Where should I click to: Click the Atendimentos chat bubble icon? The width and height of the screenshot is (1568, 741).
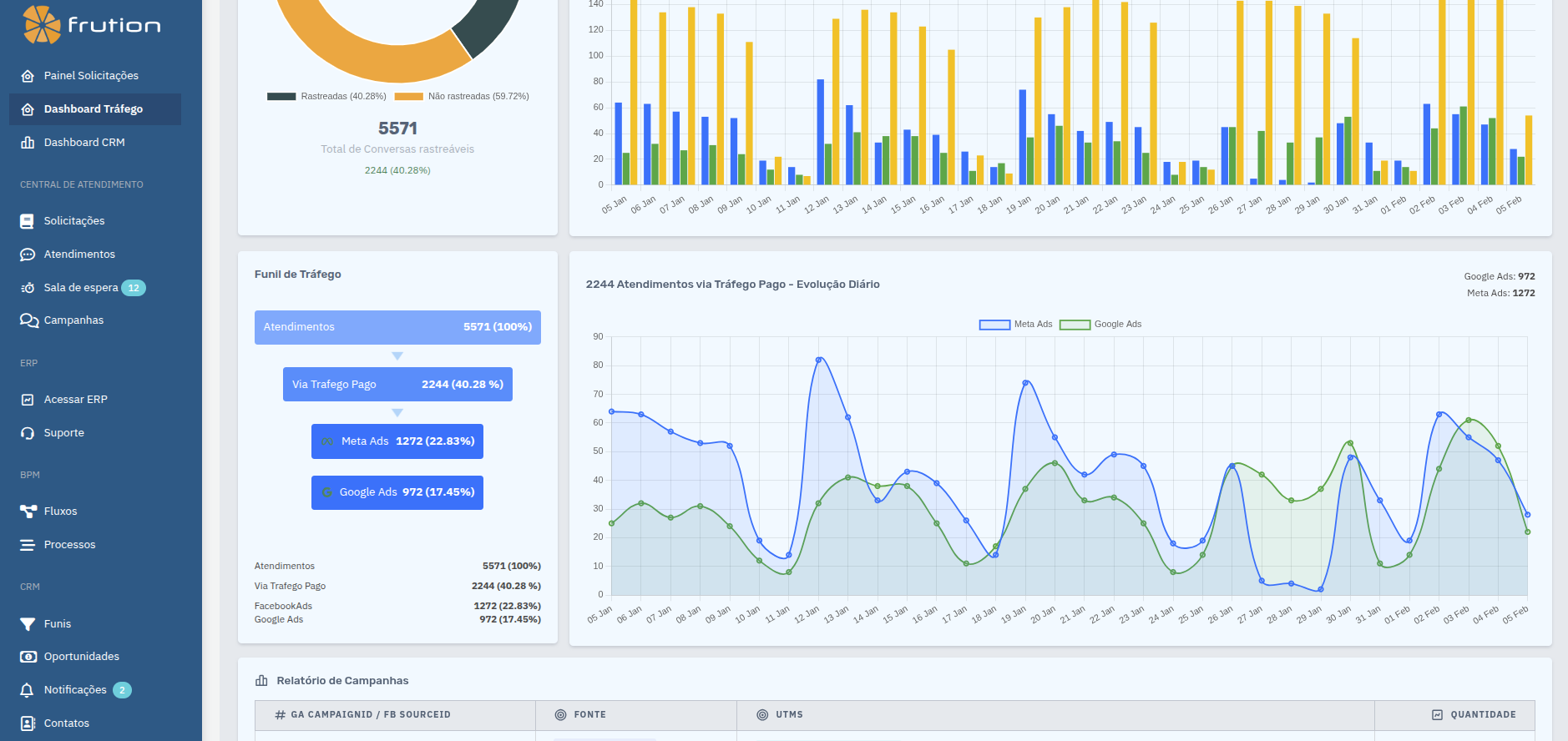28,255
